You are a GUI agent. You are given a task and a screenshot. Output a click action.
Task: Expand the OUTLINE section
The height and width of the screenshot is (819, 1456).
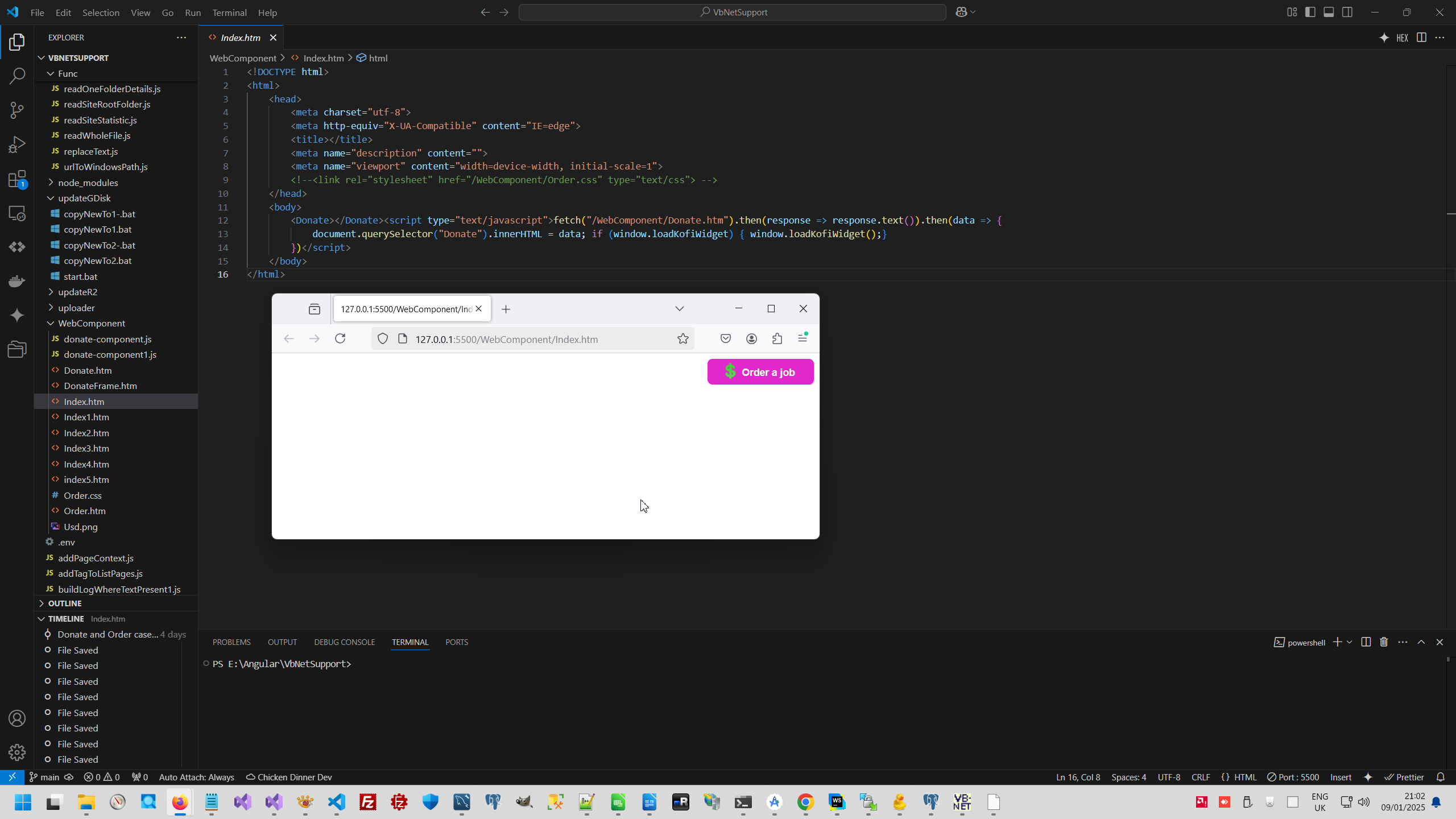tap(64, 603)
